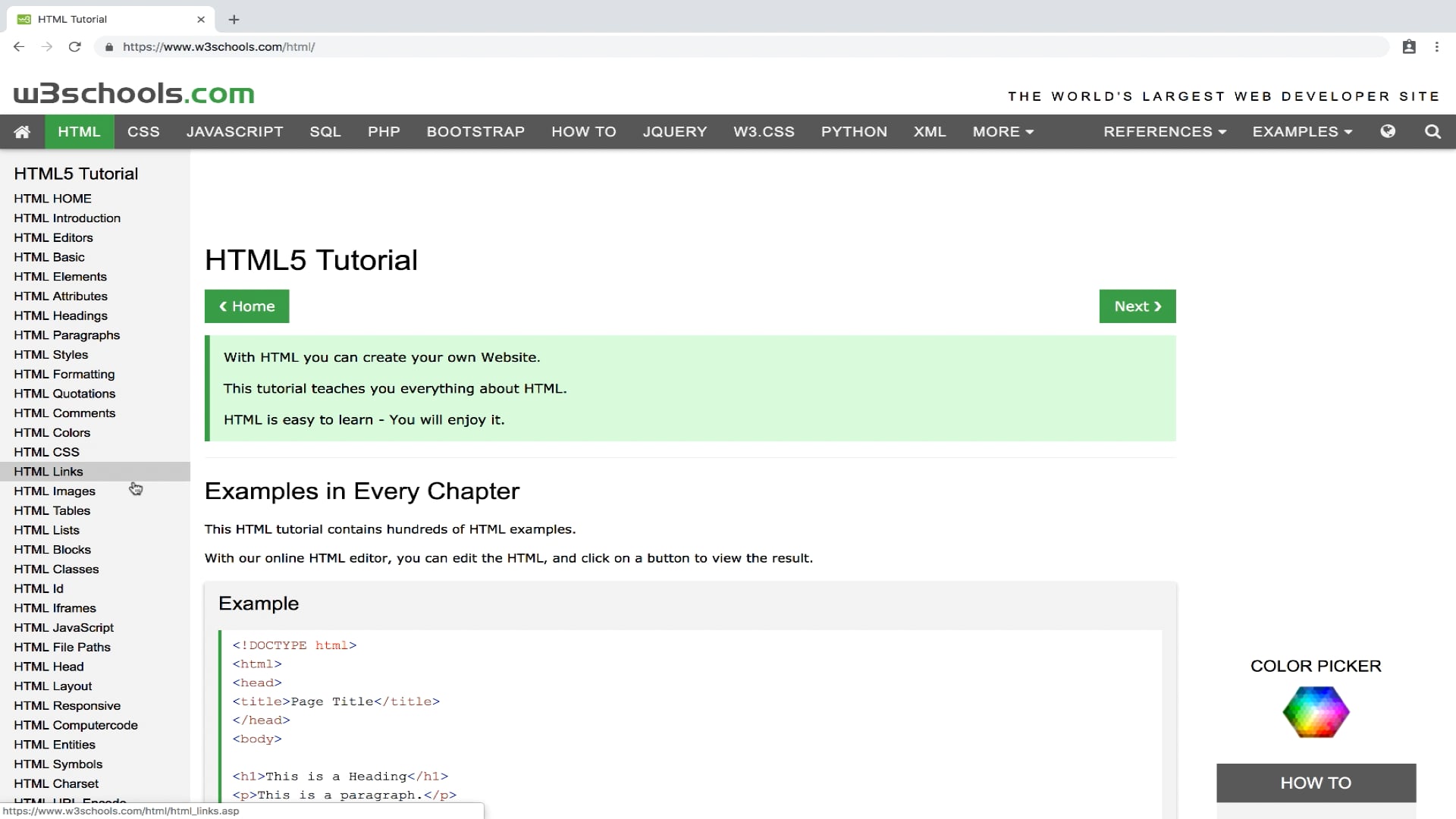Image resolution: width=1456 pixels, height=819 pixels.
Task: Open HTML Tables sidebar link
Action: 52,510
